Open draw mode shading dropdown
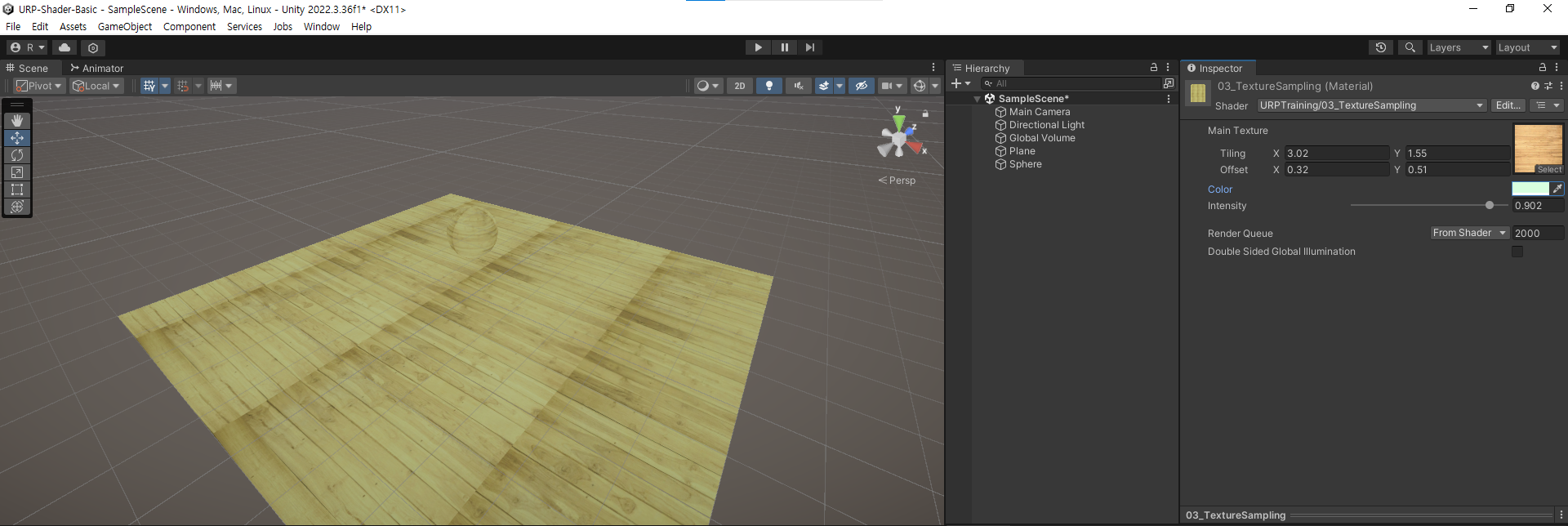 coord(708,86)
